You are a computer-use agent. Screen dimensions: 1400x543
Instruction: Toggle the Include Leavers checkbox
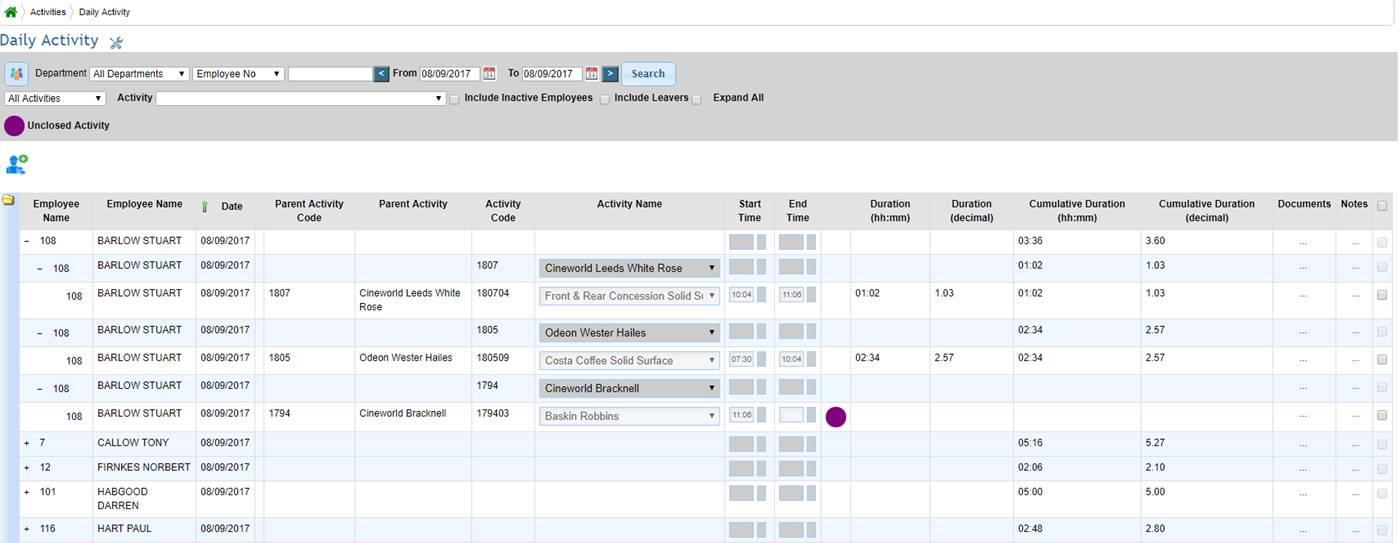click(x=604, y=99)
